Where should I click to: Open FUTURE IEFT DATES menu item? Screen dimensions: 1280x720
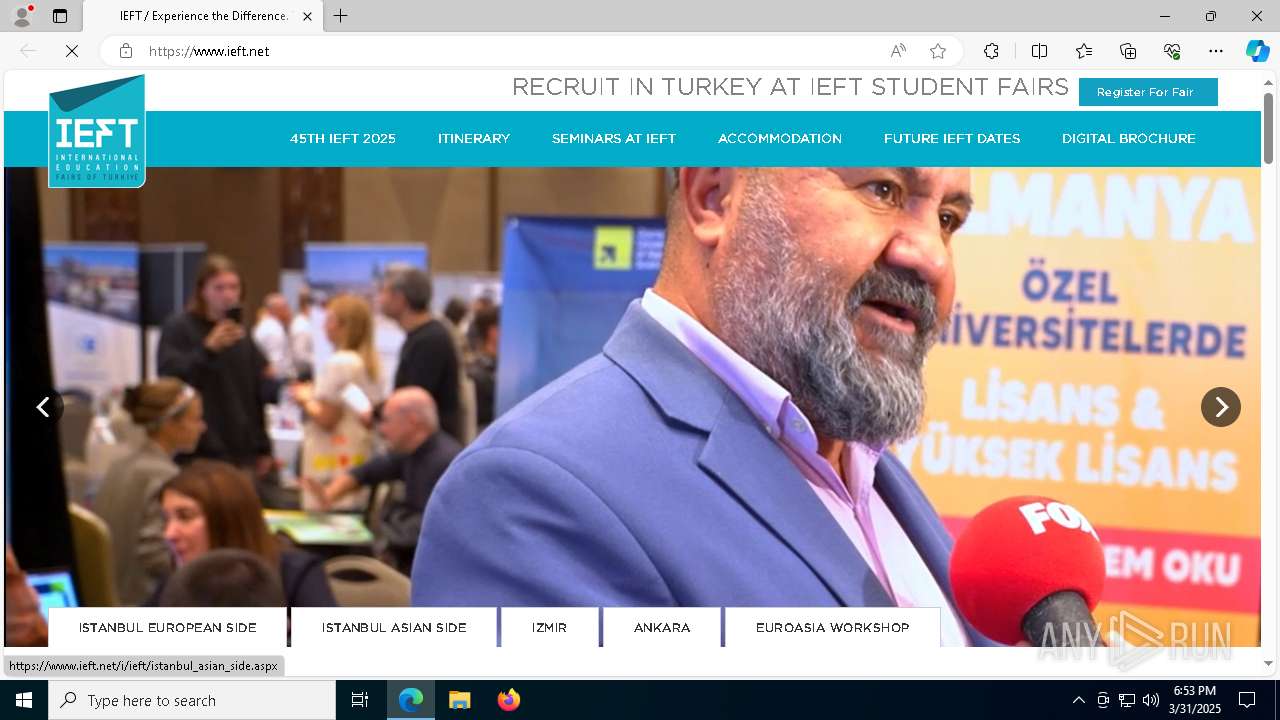click(952, 139)
